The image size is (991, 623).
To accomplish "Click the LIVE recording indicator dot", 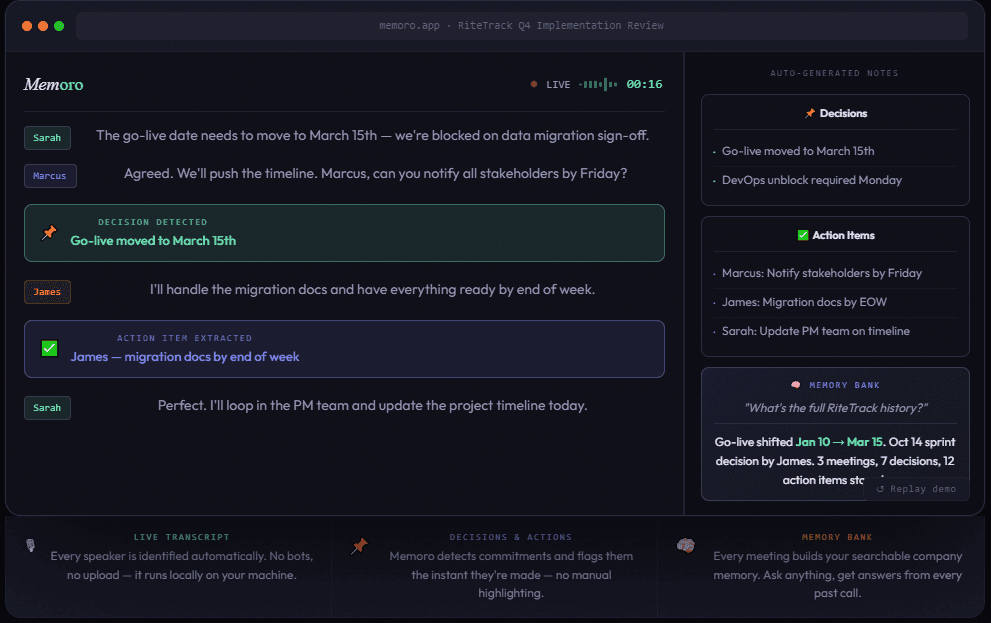I will click(534, 84).
